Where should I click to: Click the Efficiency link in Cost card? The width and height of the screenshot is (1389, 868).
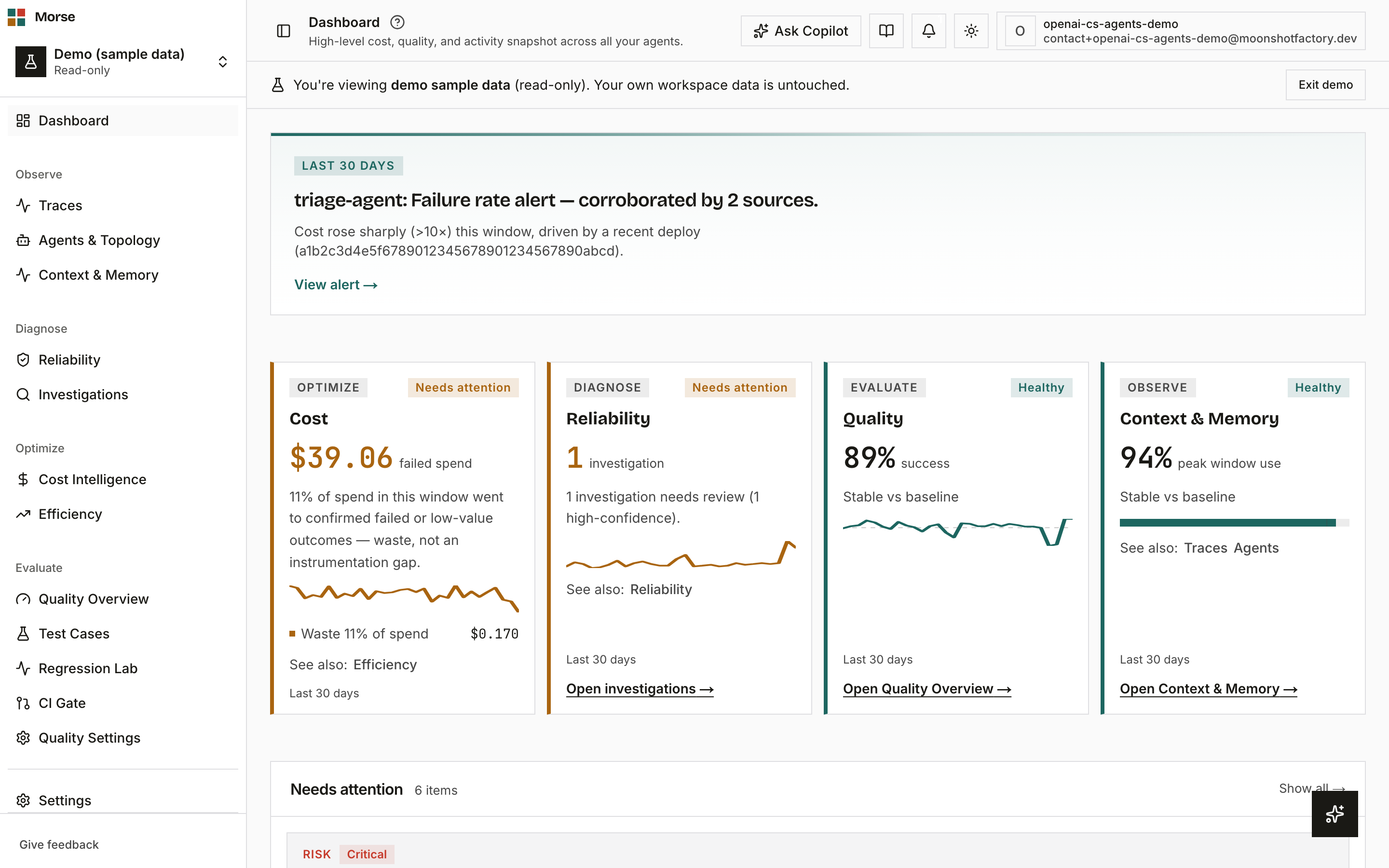point(385,665)
